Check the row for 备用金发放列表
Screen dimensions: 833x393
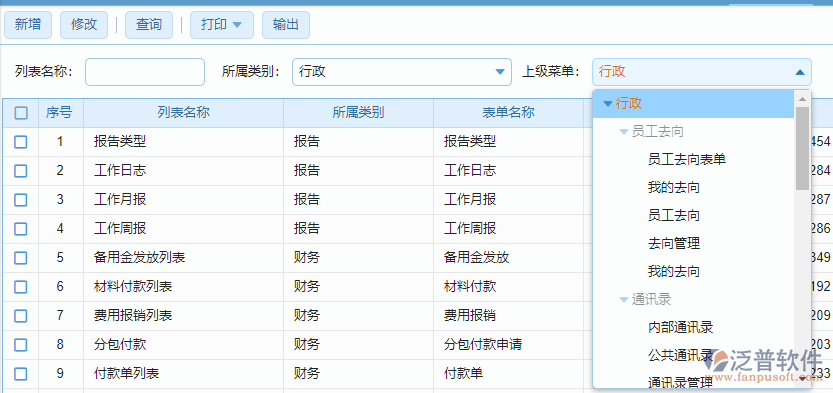pyautogui.click(x=21, y=258)
